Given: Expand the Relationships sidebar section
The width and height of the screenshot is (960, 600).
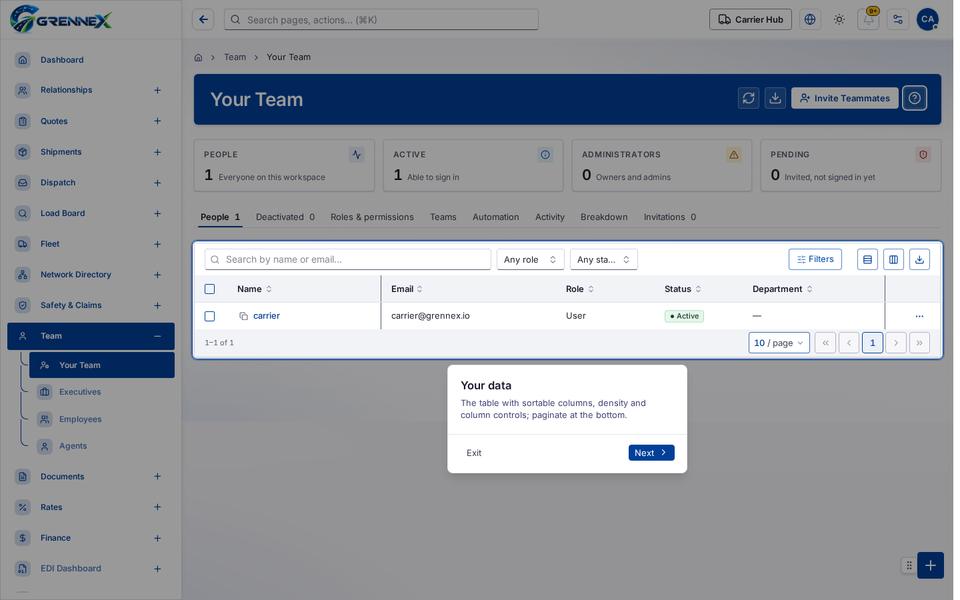Looking at the screenshot, I should 157,91.
